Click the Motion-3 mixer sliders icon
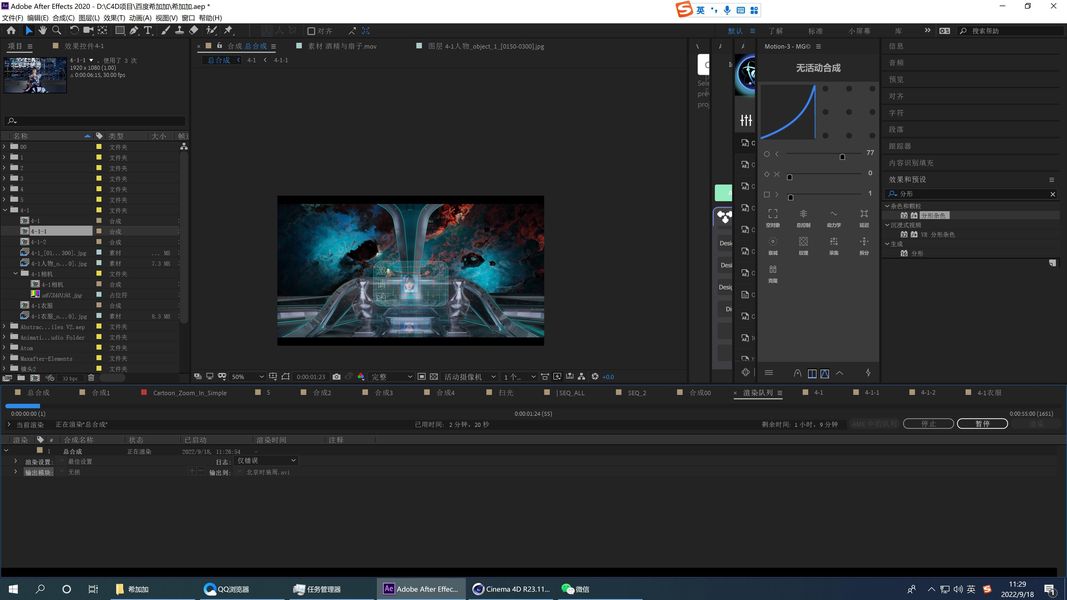The image size is (1067, 600). point(746,120)
